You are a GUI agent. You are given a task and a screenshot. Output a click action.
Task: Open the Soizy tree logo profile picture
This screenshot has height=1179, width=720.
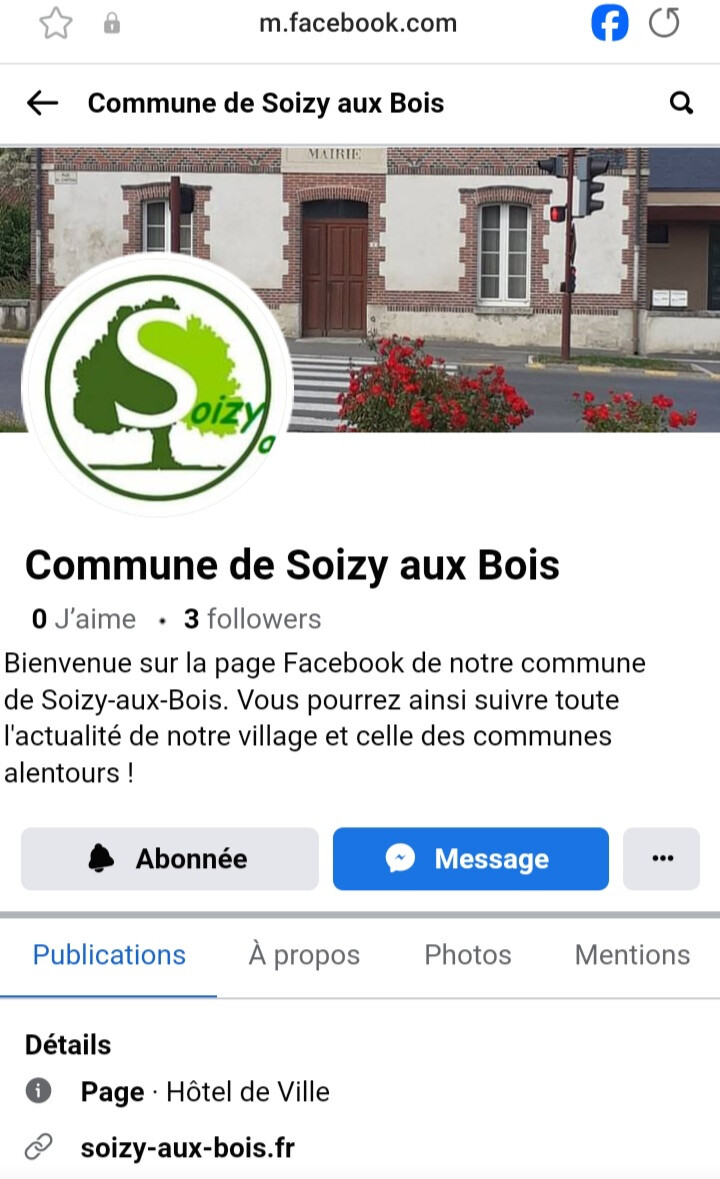pyautogui.click(x=158, y=386)
